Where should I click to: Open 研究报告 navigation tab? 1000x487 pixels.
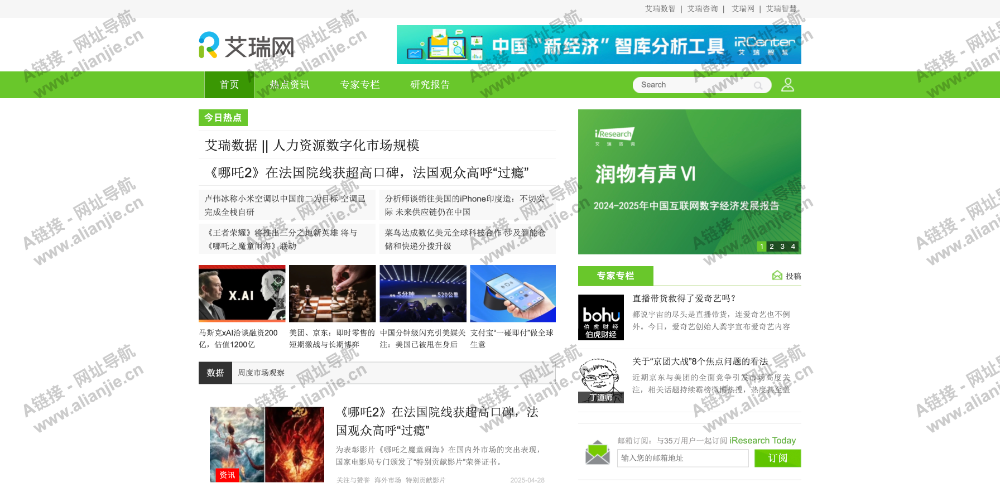(430, 85)
